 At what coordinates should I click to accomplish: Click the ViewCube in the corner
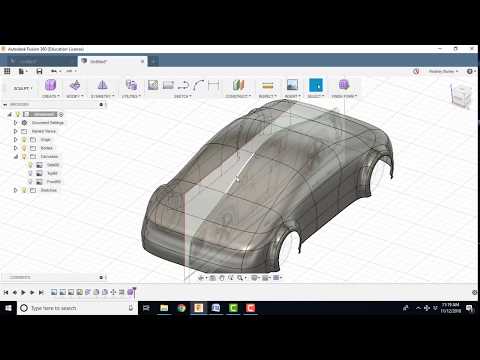tap(462, 95)
